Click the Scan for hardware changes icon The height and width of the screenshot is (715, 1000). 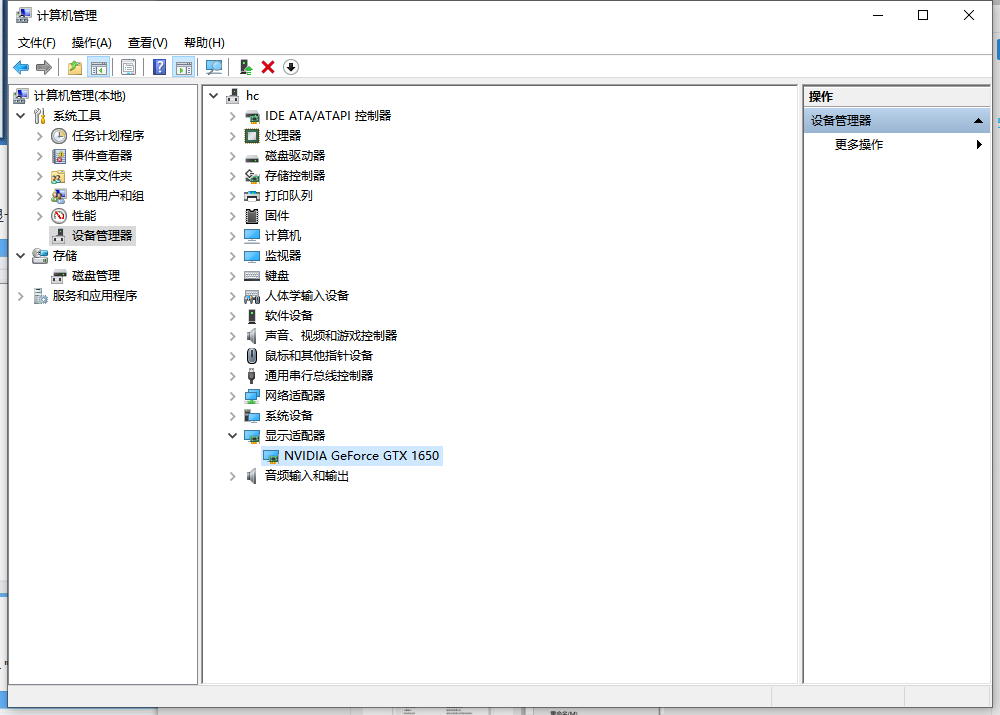(215, 67)
